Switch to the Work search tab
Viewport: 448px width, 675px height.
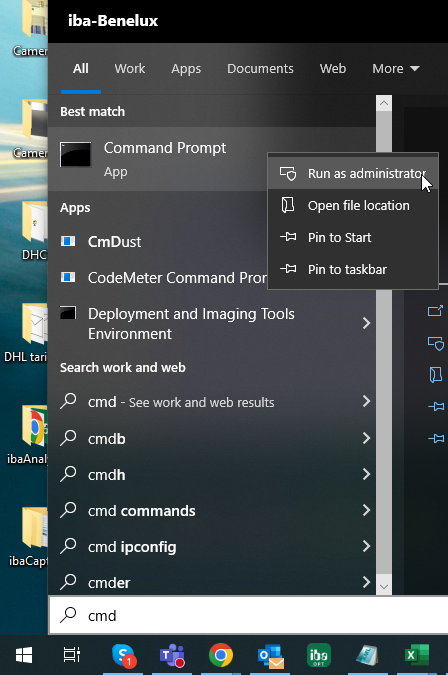click(130, 68)
